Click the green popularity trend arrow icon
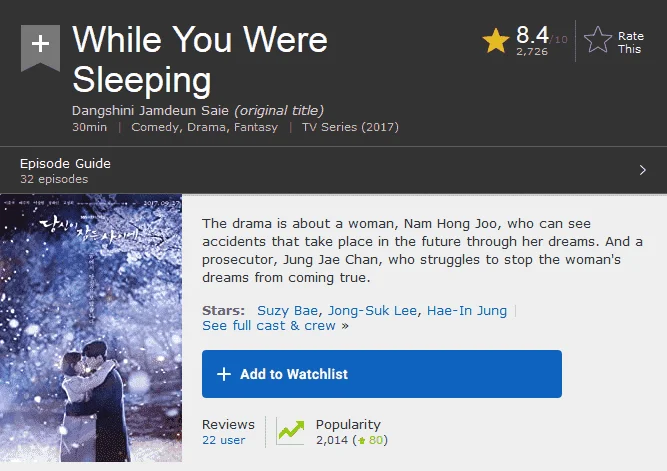The height and width of the screenshot is (471, 667). coord(291,431)
